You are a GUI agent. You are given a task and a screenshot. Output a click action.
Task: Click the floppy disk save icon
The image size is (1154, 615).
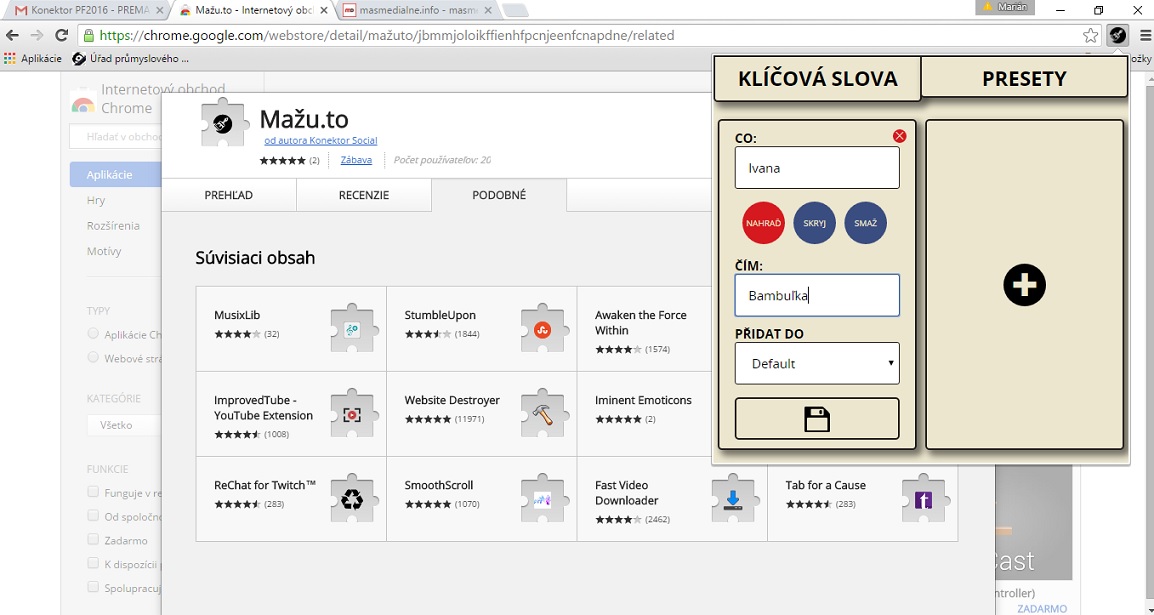[817, 419]
